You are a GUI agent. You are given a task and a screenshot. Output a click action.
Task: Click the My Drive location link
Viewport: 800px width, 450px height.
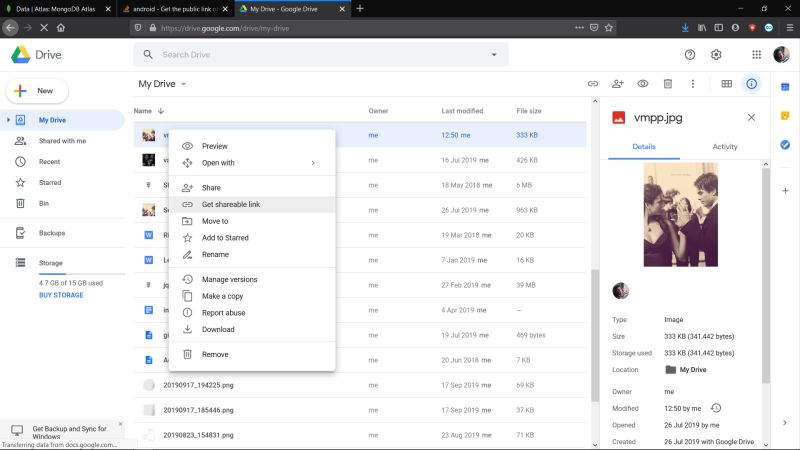coord(686,369)
